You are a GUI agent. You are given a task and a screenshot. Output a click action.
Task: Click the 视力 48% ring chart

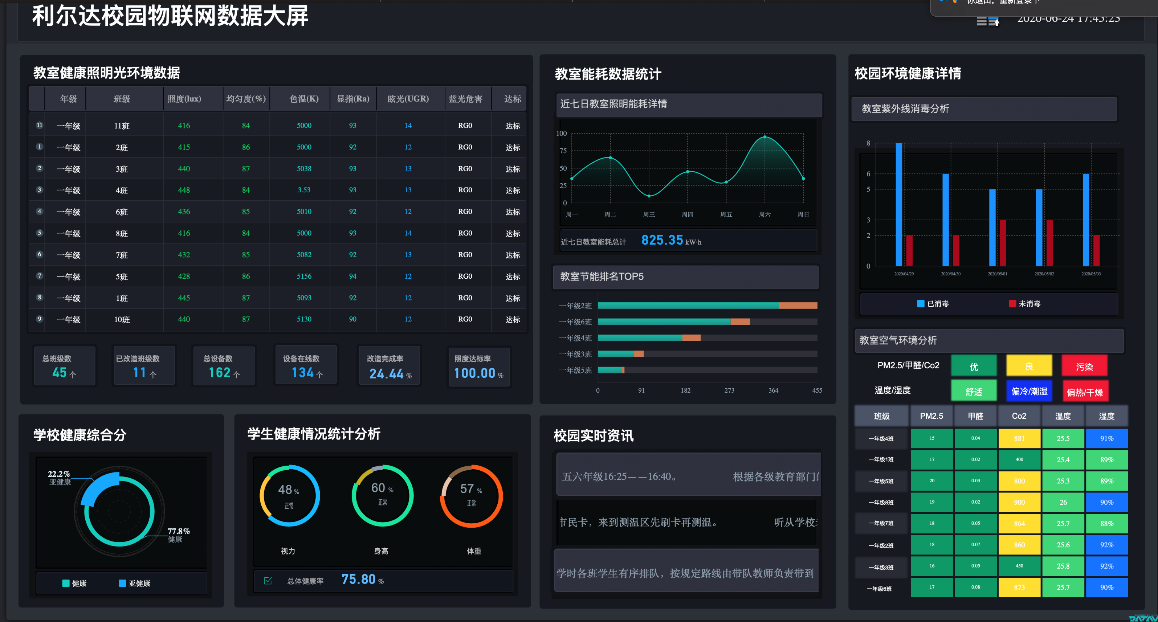tap(290, 495)
